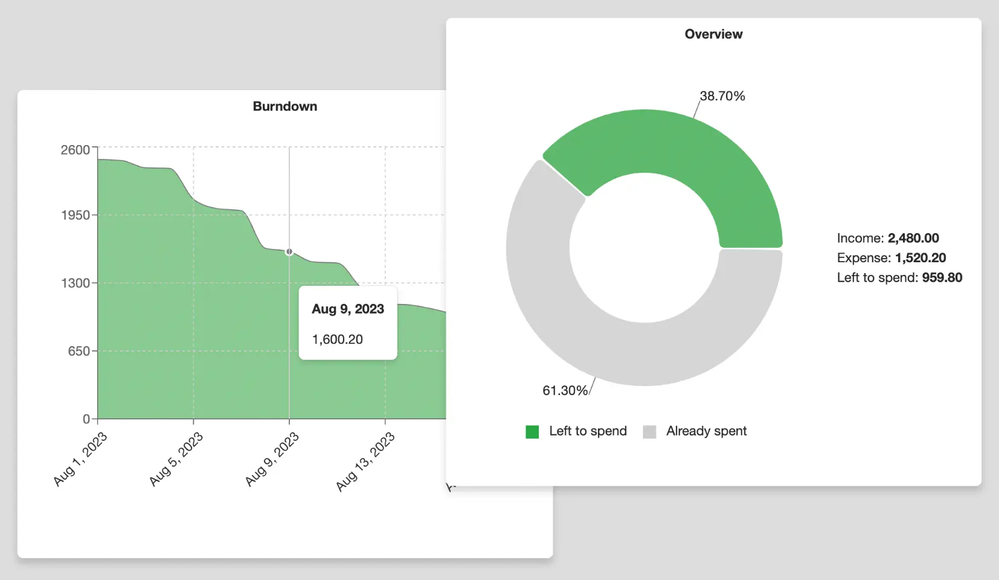Click the Overview chart title
999x580 pixels.
tap(713, 33)
